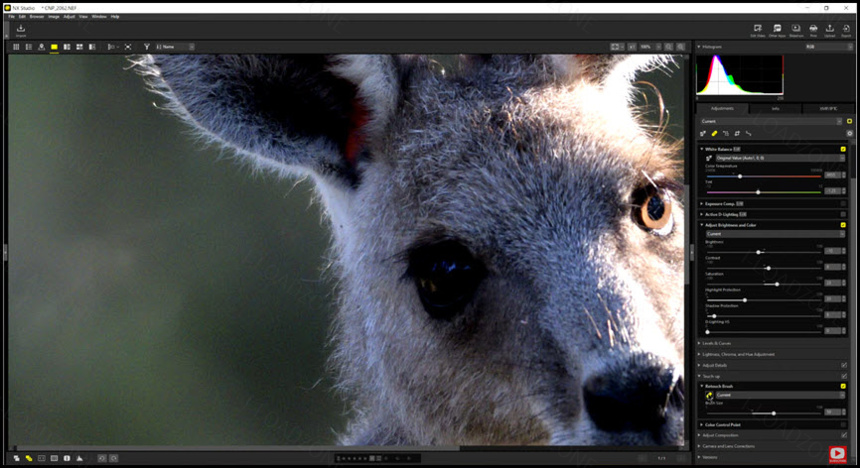Open the histogram RGB channel dropdown
The width and height of the screenshot is (860, 468).
click(828, 47)
